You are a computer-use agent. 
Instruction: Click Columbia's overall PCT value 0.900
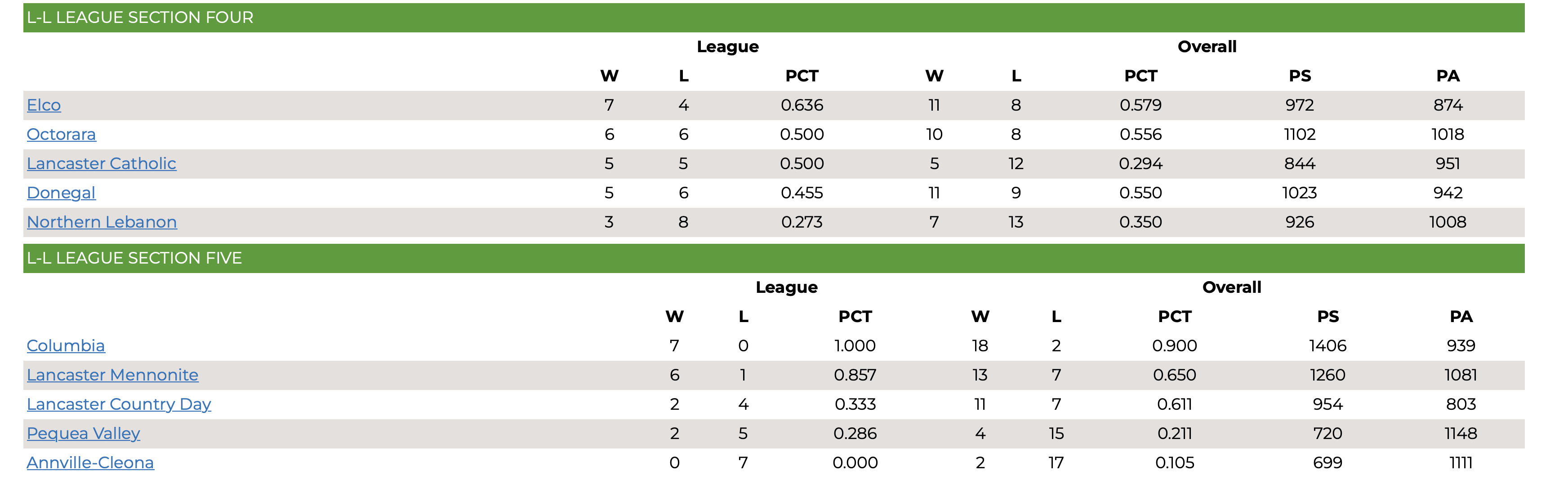[x=1174, y=346]
